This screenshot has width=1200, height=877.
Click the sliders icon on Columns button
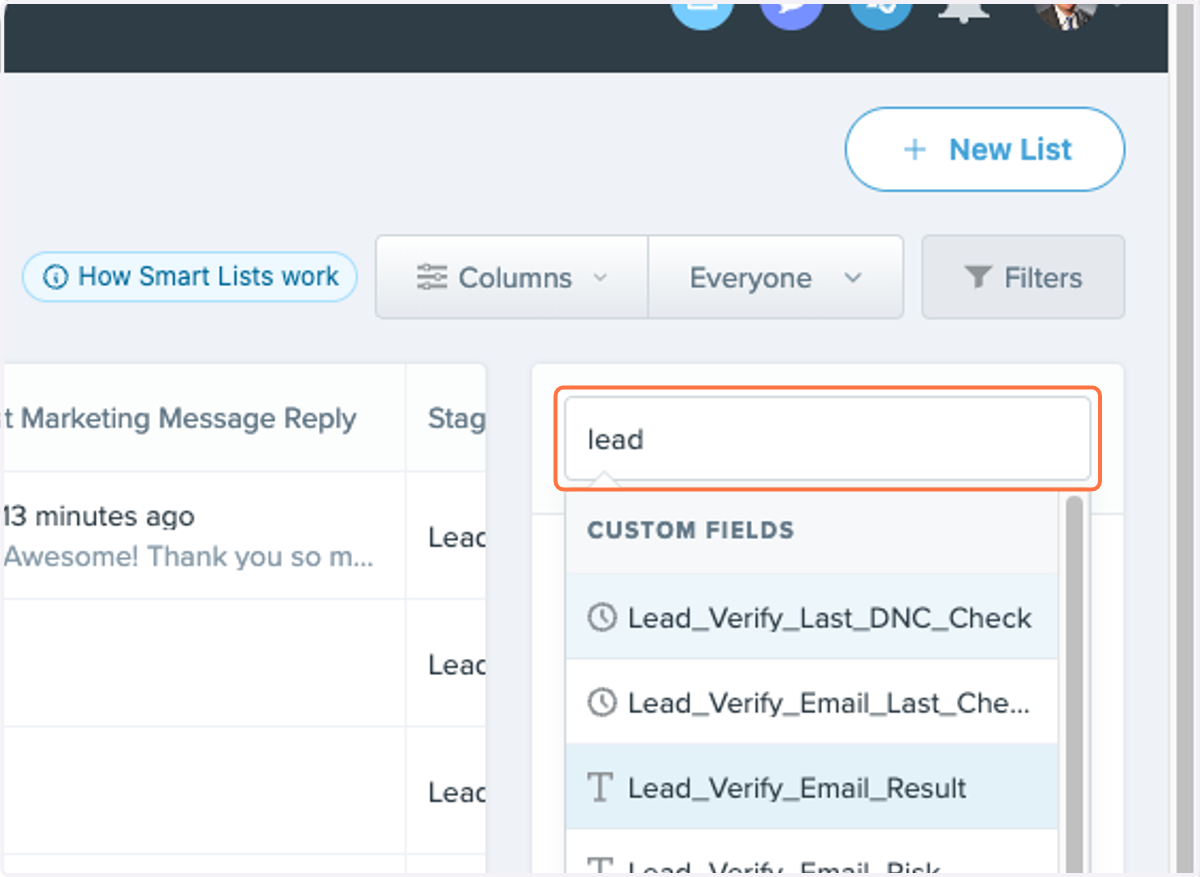click(x=432, y=277)
